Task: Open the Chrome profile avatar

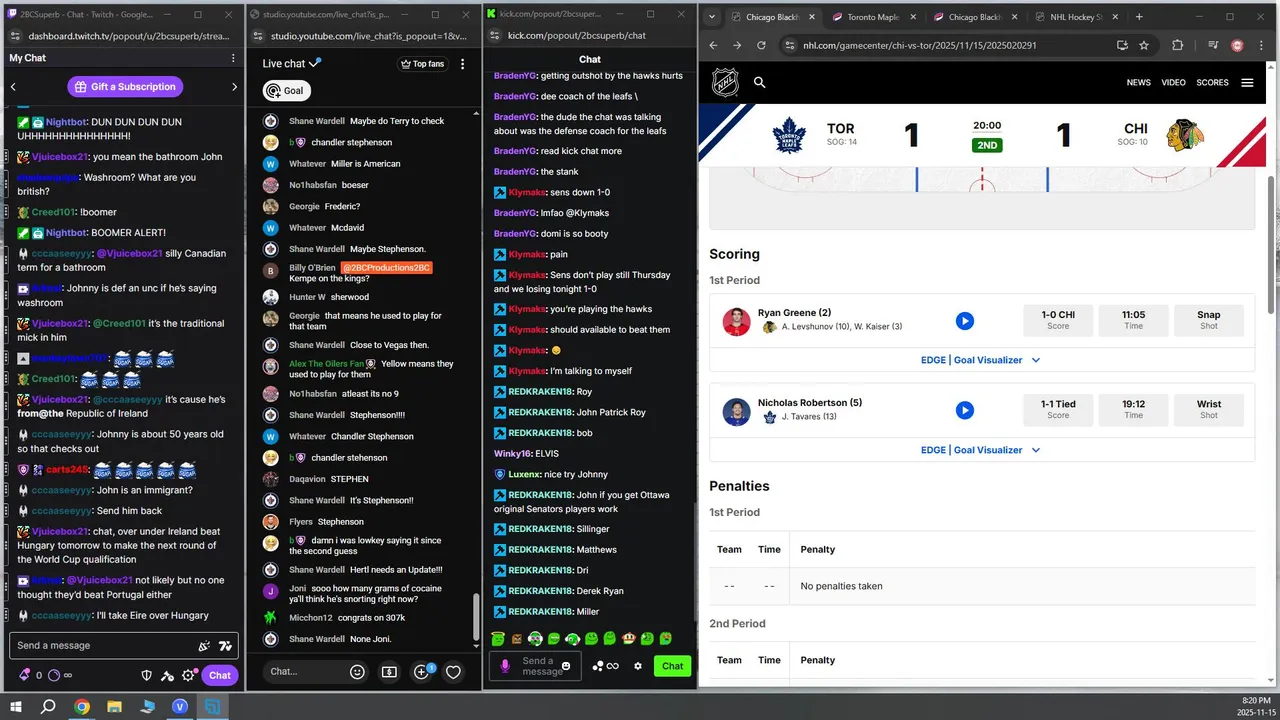Action: (1237, 45)
